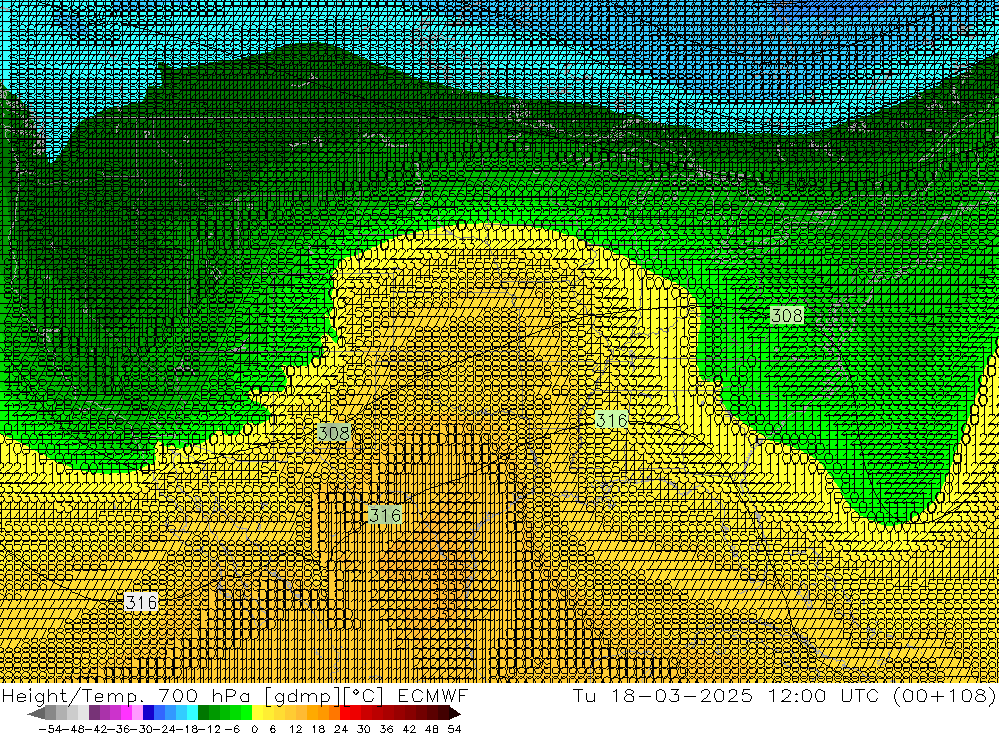This screenshot has width=1000, height=733.
Task: Pick the dark purple swatch in the color scale
Action: click(x=94, y=713)
